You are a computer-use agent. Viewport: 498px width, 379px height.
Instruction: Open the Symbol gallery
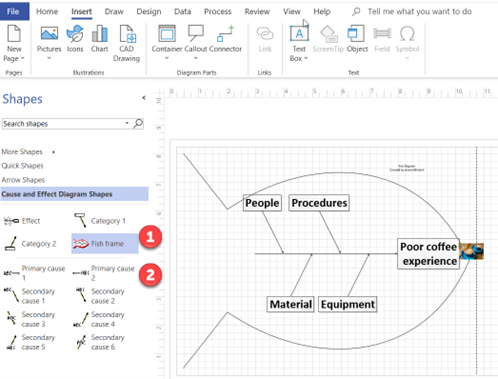pos(407,39)
